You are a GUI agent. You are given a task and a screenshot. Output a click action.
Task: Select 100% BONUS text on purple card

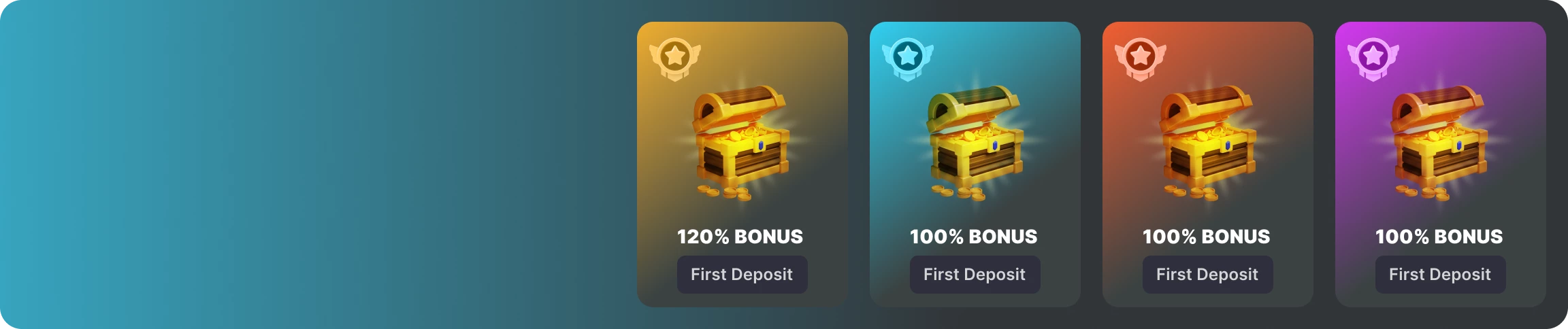point(1439,237)
